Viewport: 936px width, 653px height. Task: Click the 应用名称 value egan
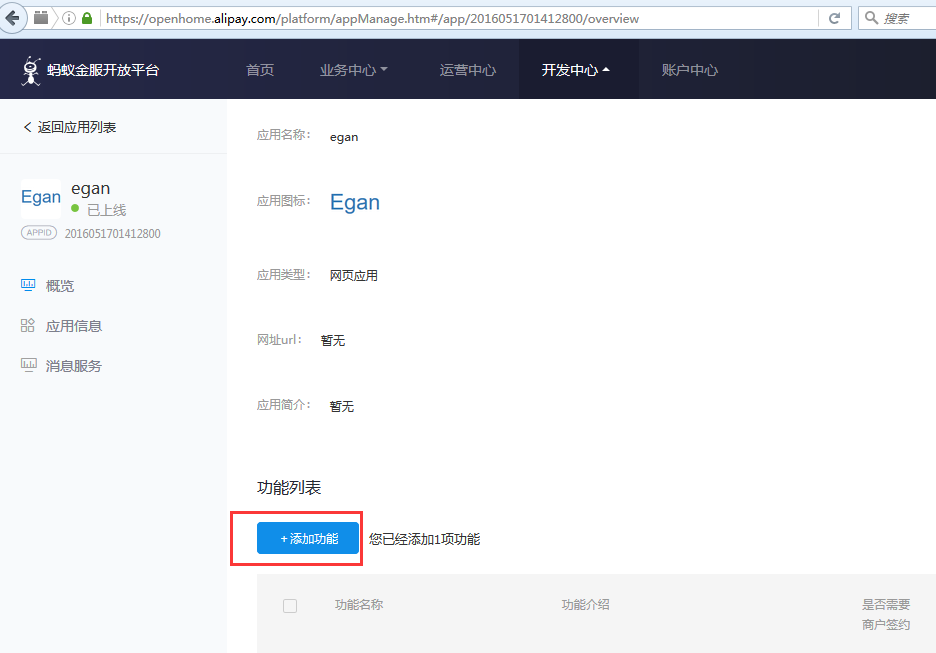coord(344,137)
